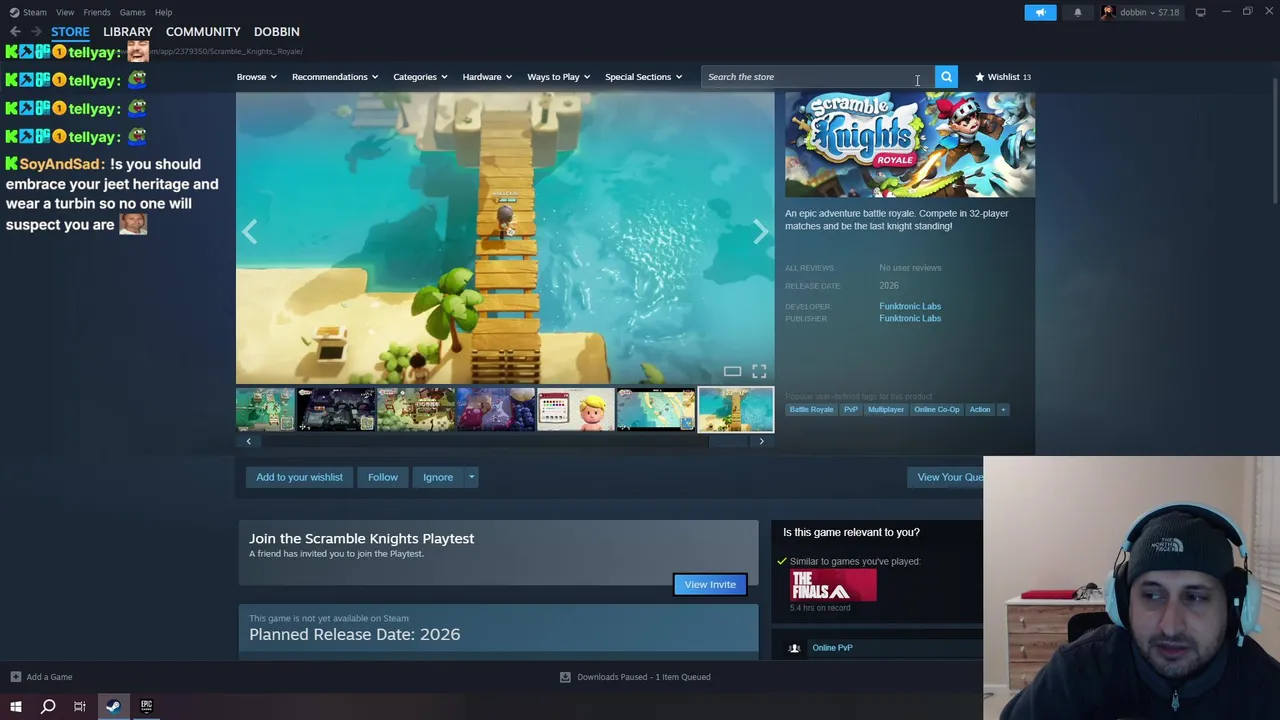Open Windows taskbar search
The width and height of the screenshot is (1280, 720).
tap(47, 706)
